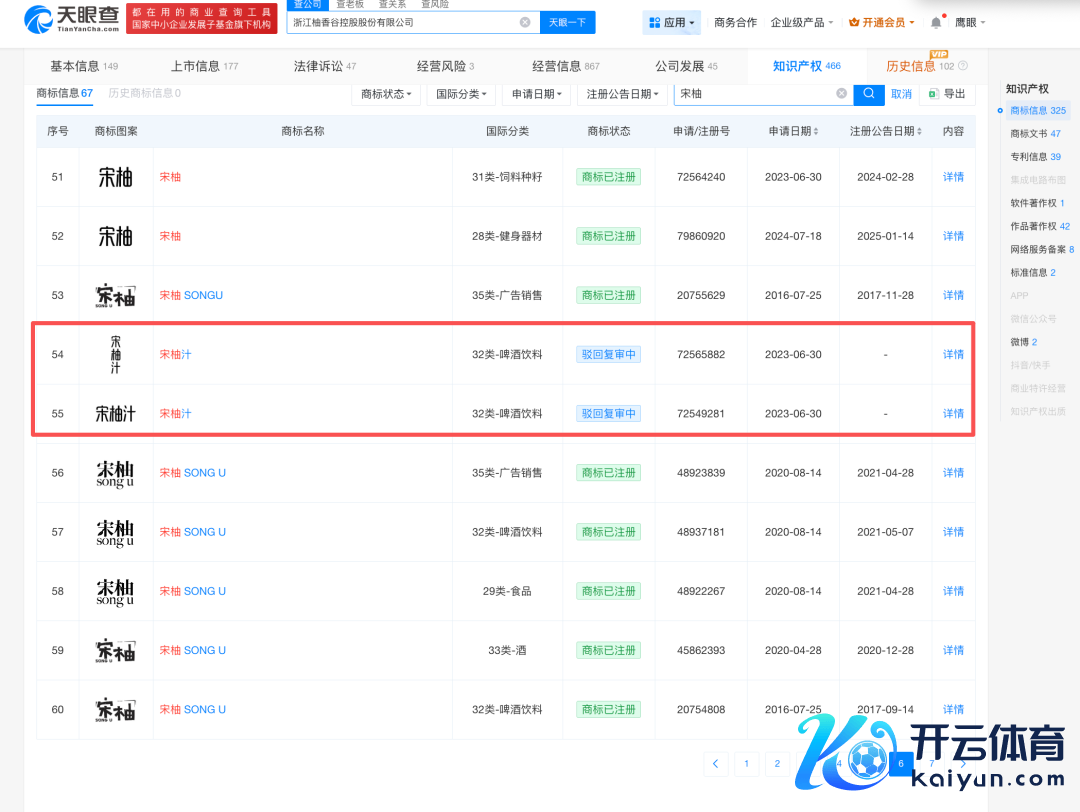
Task: Go to previous page arrow
Action: coord(715,764)
